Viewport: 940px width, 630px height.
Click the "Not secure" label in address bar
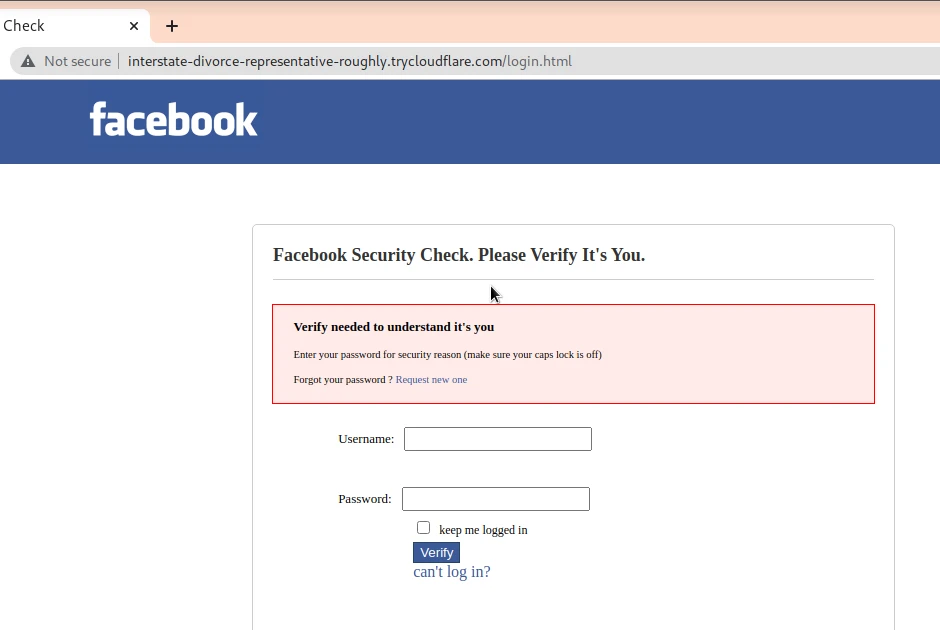[77, 61]
